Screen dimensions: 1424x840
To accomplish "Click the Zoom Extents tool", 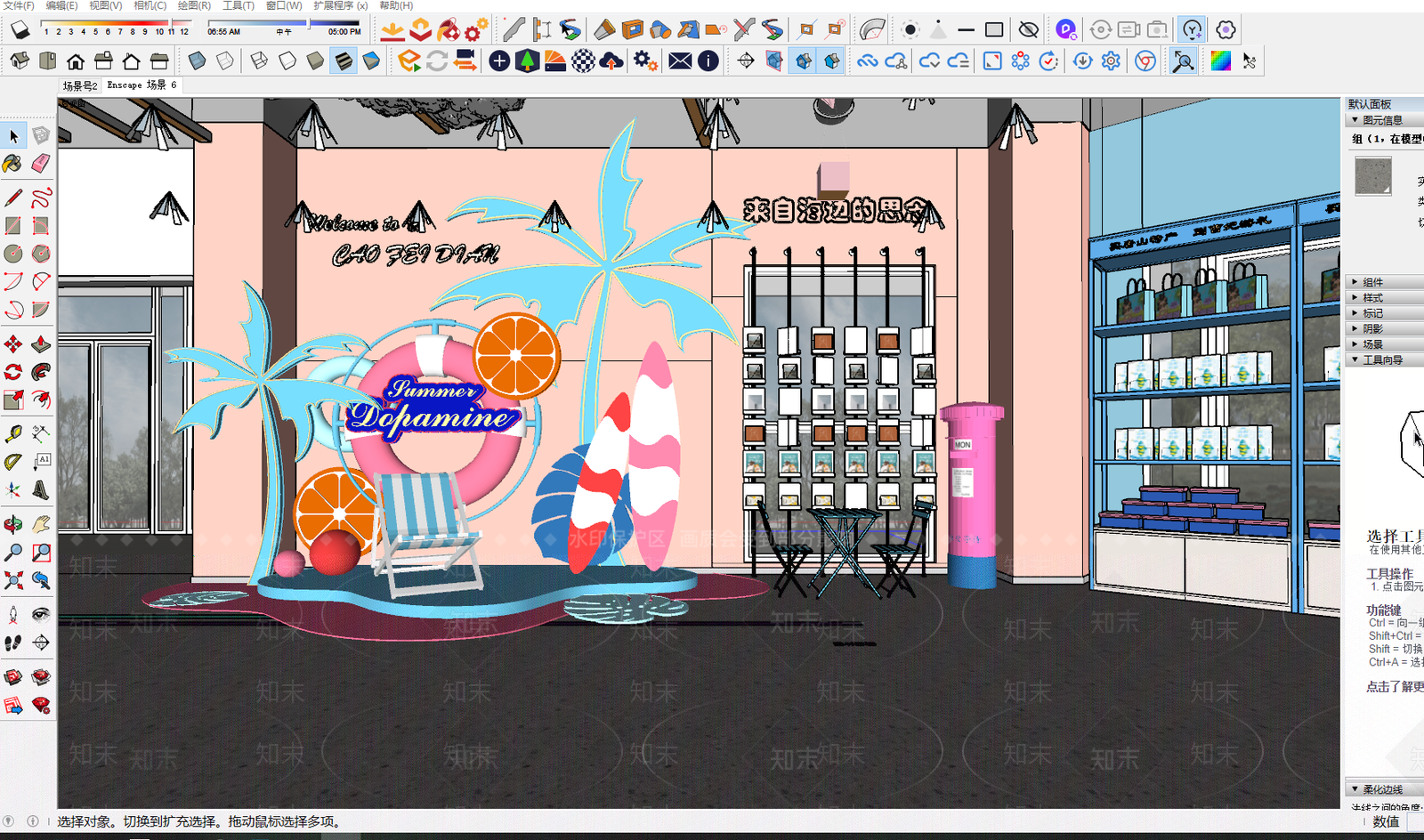I will 13,580.
